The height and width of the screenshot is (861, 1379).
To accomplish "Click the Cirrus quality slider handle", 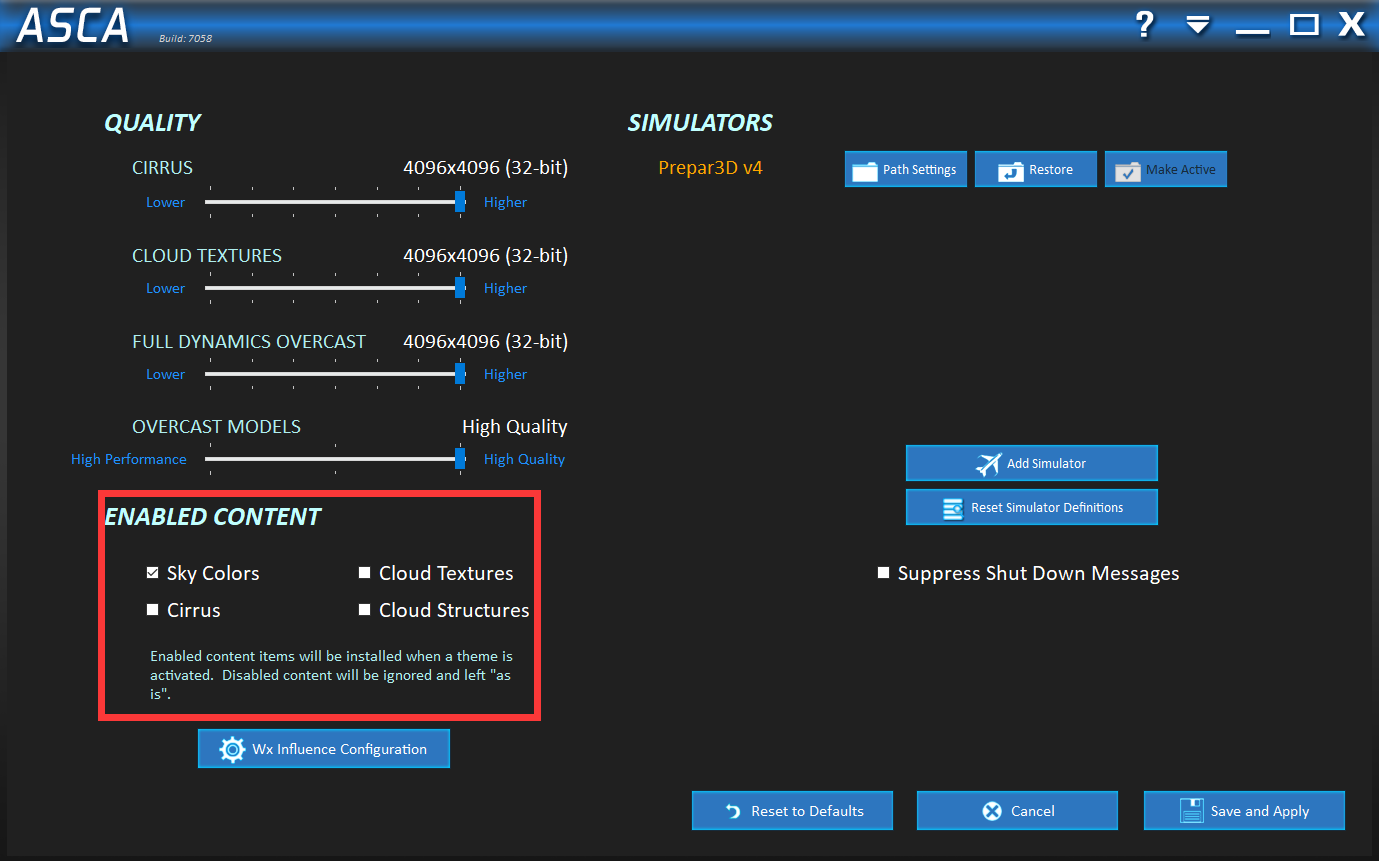I will pos(460,202).
